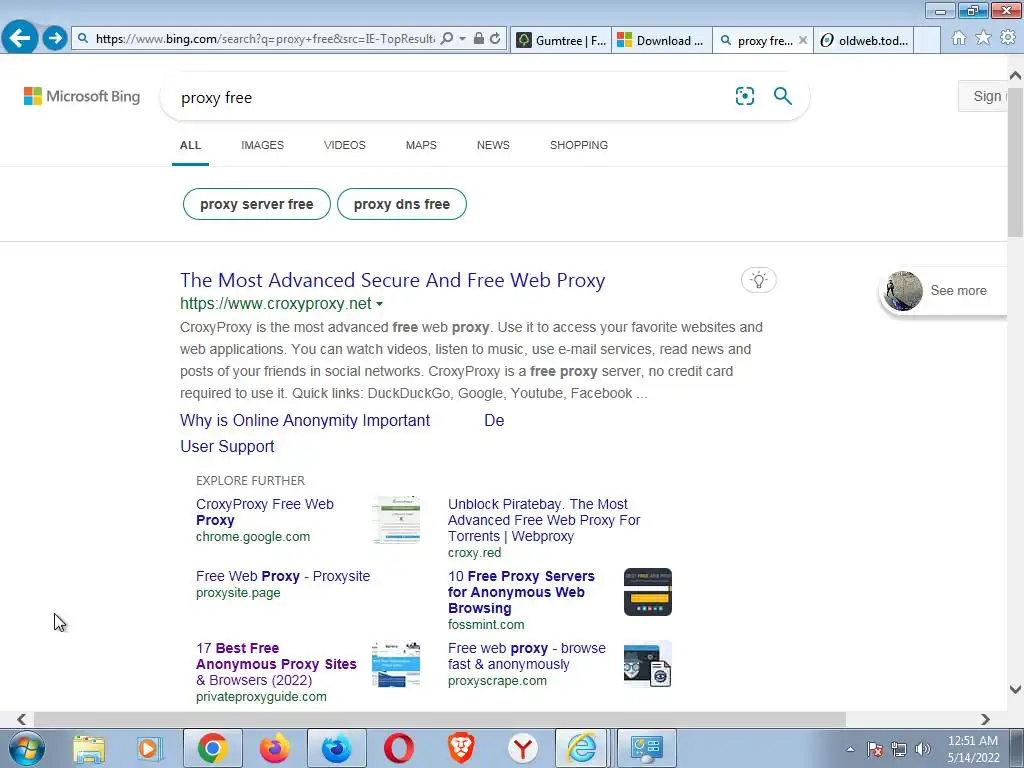View the security lock icon in address bar

pos(479,39)
